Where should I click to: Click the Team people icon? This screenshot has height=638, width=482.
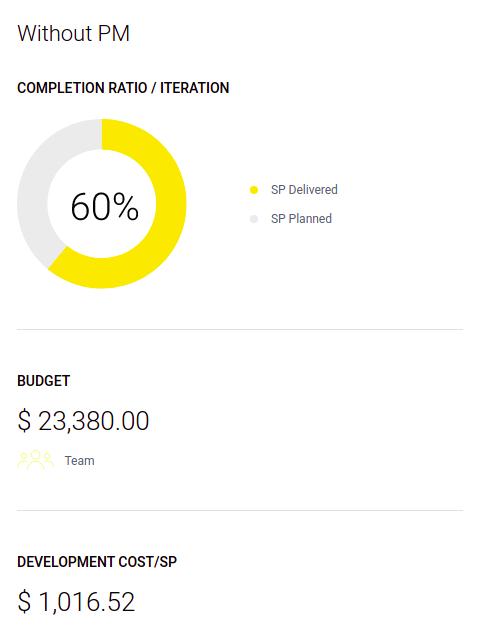36,460
